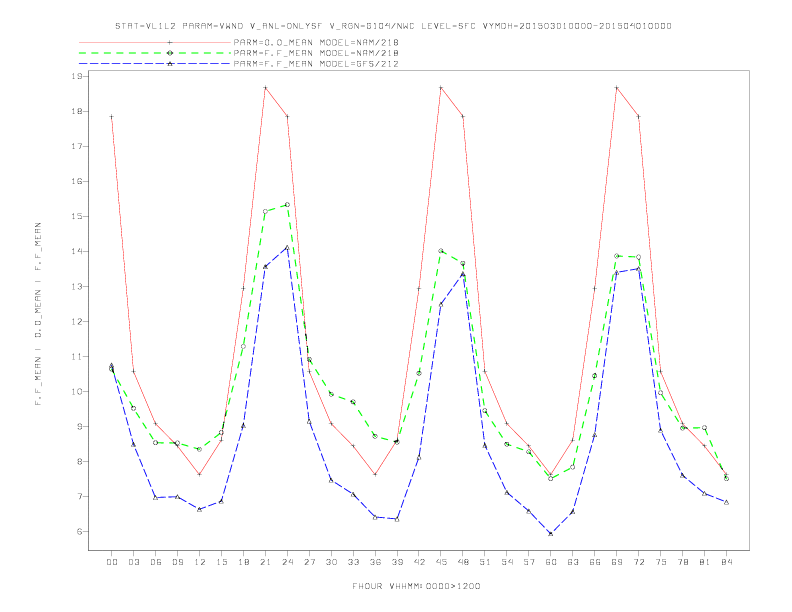
Task: Click x-axis forecast hour label 63
Action: click(x=573, y=562)
